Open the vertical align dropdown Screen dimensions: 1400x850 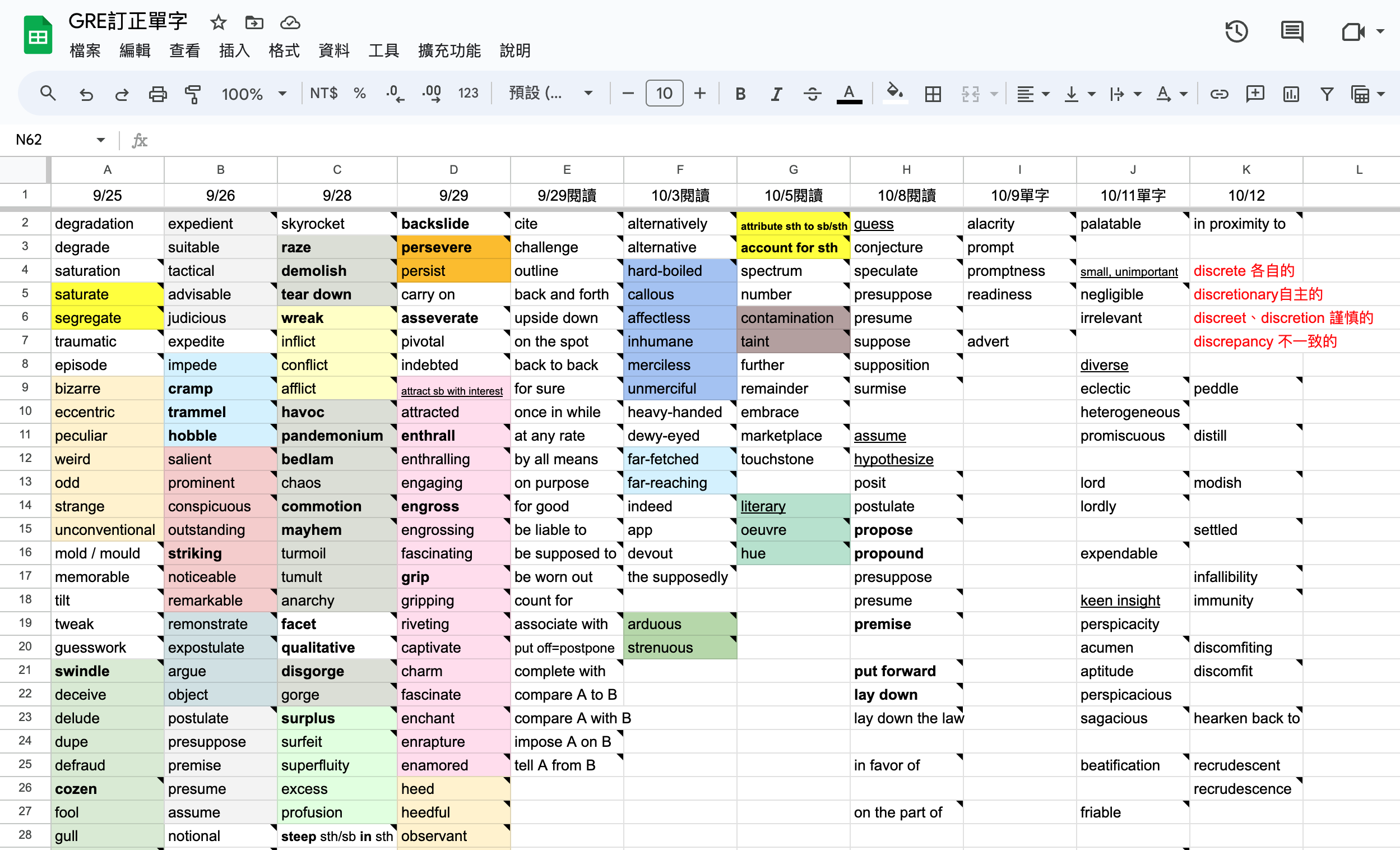tap(1079, 94)
